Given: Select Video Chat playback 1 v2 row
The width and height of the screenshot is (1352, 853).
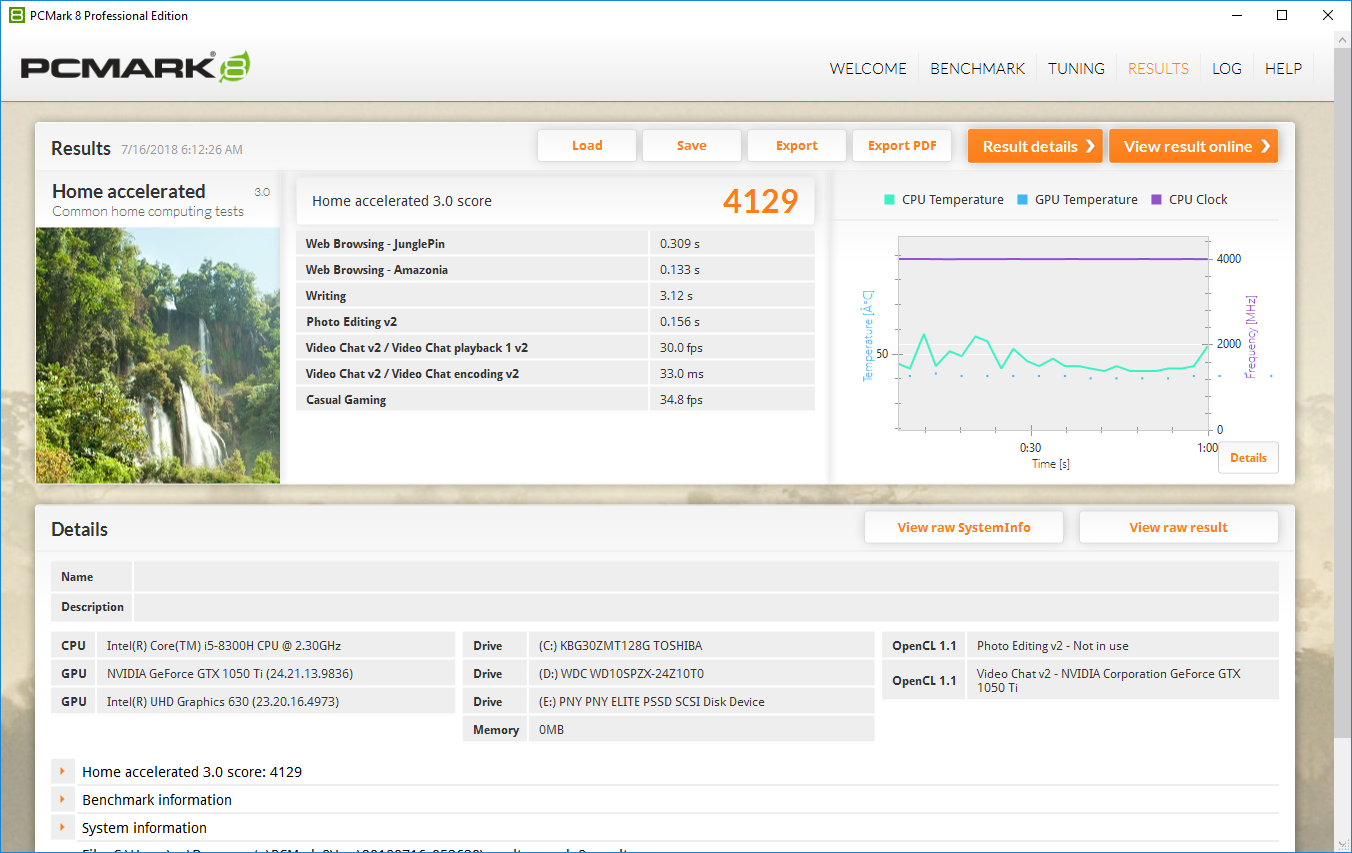Looking at the screenshot, I should [x=555, y=347].
